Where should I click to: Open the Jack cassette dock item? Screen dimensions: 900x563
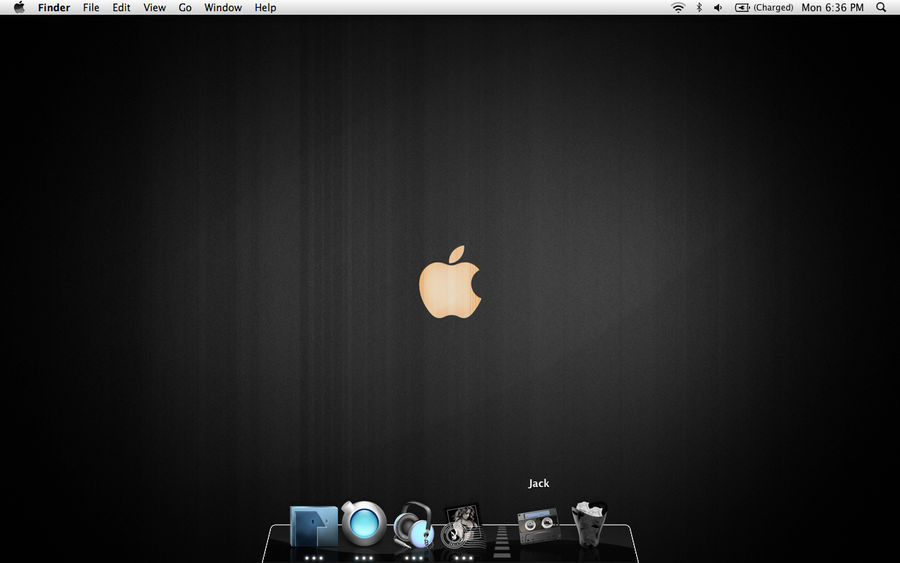538,525
